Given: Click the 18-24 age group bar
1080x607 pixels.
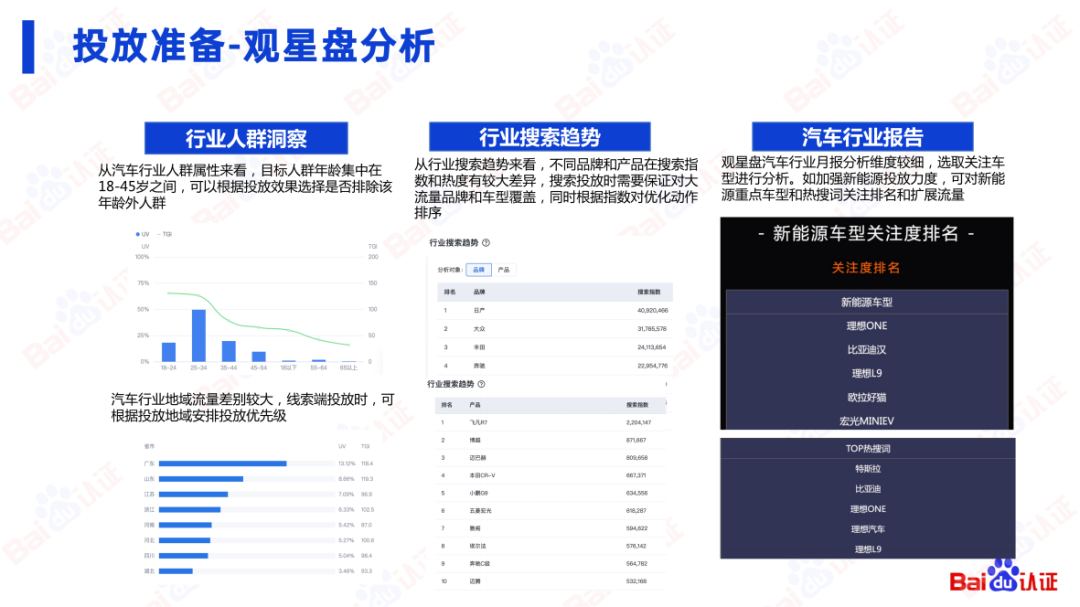Looking at the screenshot, I should coord(169,352).
